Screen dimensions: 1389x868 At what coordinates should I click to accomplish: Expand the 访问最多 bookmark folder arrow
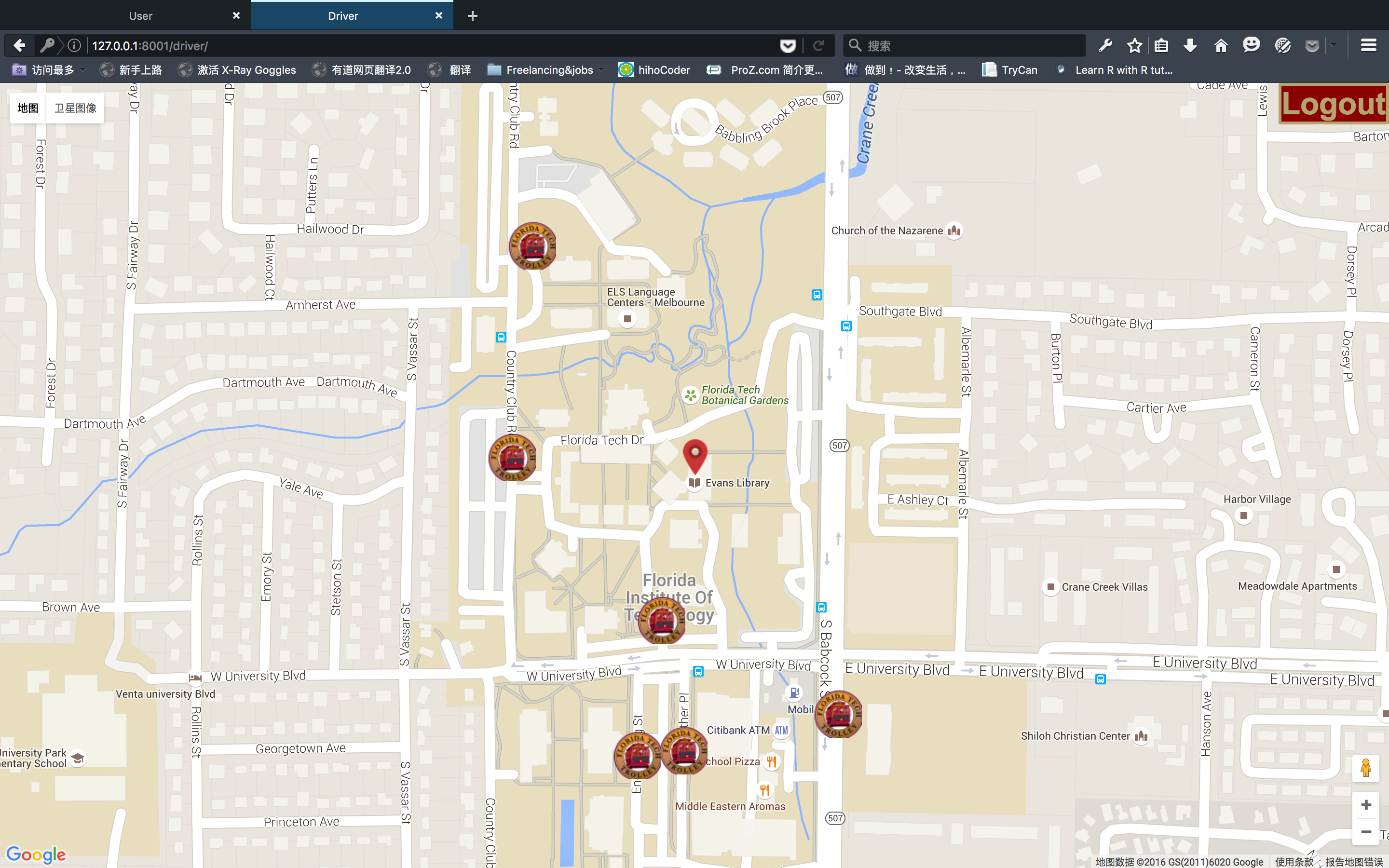(83, 70)
